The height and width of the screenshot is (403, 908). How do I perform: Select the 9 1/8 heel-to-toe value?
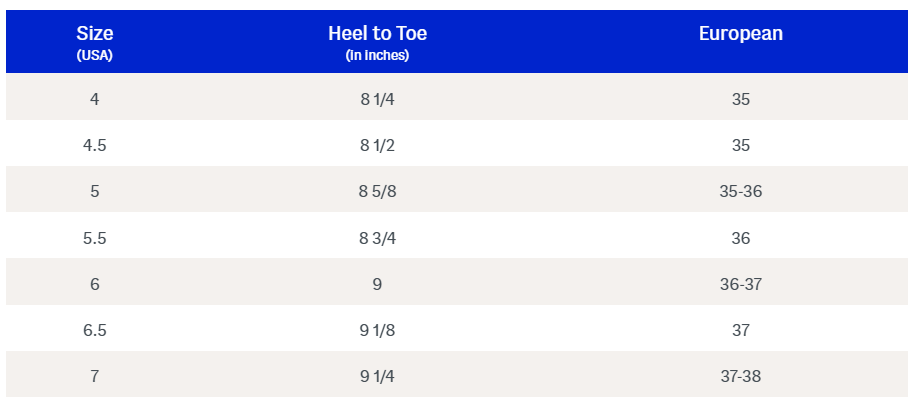point(377,330)
